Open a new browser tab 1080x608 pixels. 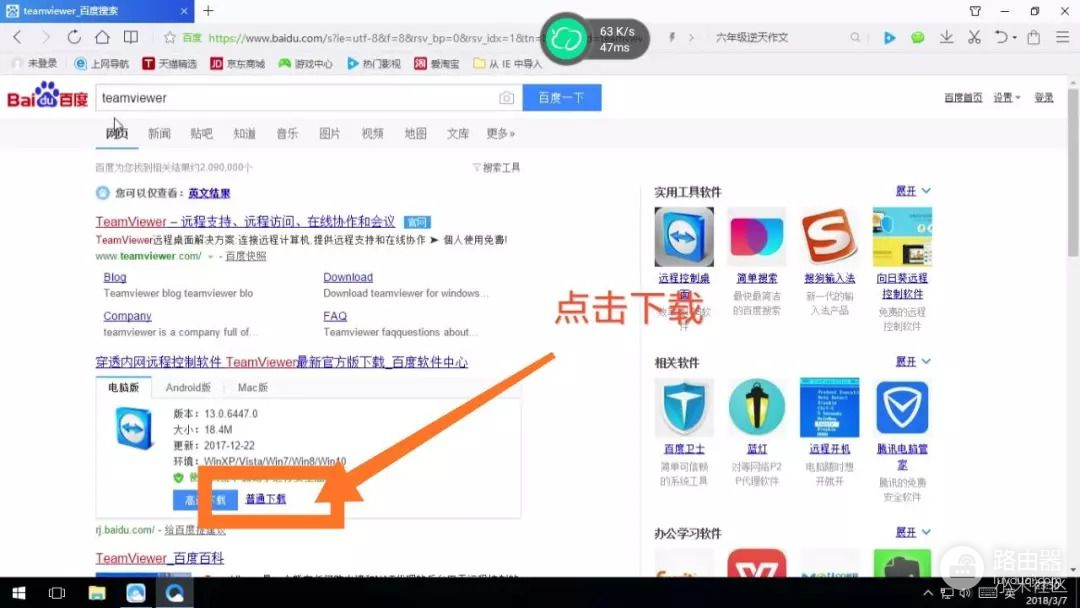point(209,10)
